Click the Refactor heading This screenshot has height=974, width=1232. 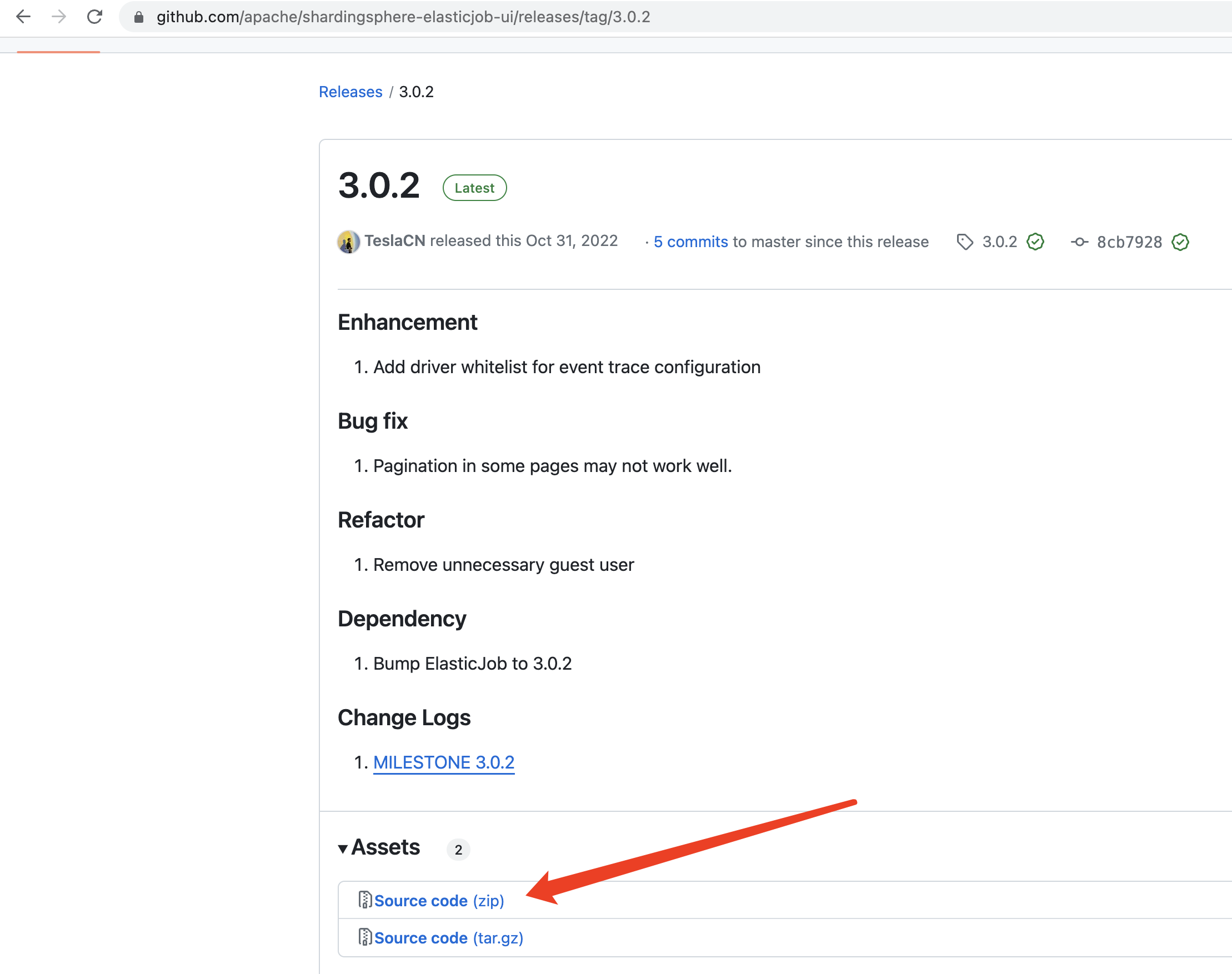381,520
